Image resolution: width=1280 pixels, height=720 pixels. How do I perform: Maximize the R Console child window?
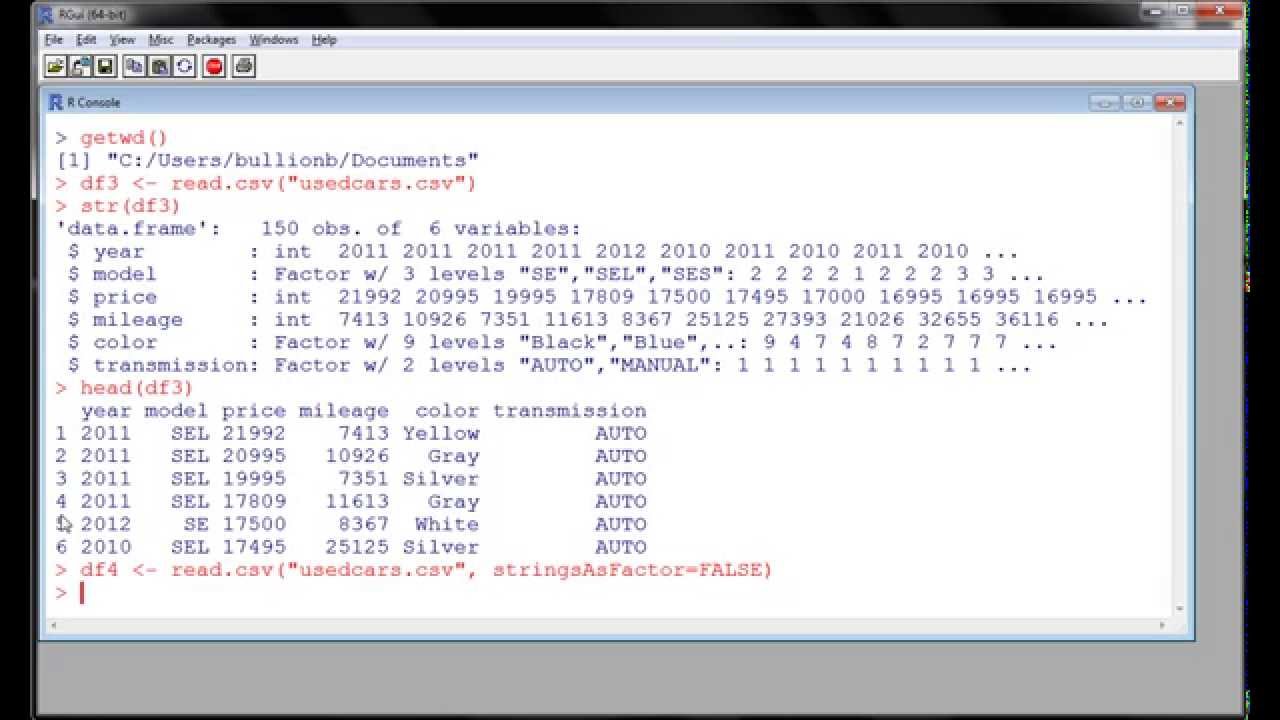[x=1137, y=102]
